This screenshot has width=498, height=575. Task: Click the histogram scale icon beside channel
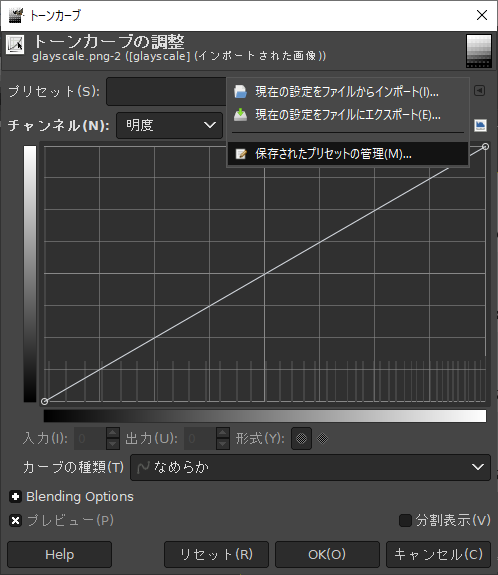[x=480, y=125]
